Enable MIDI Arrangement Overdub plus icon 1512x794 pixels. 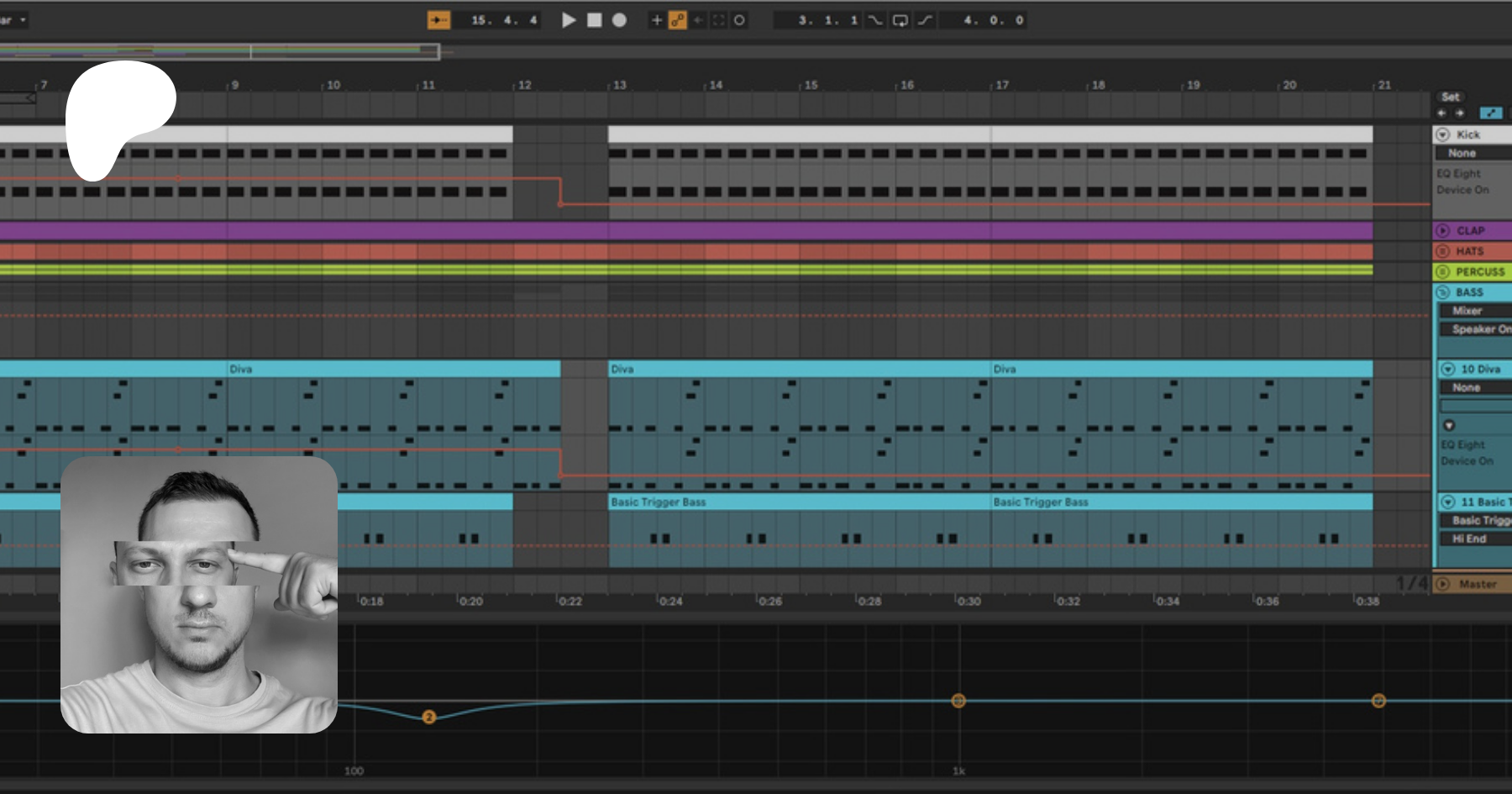pyautogui.click(x=657, y=20)
